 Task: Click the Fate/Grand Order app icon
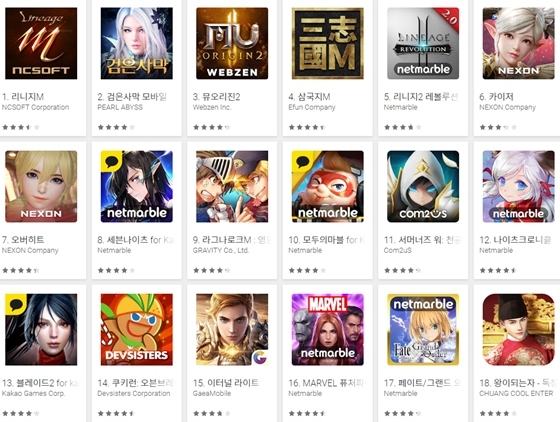pyautogui.click(x=423, y=330)
